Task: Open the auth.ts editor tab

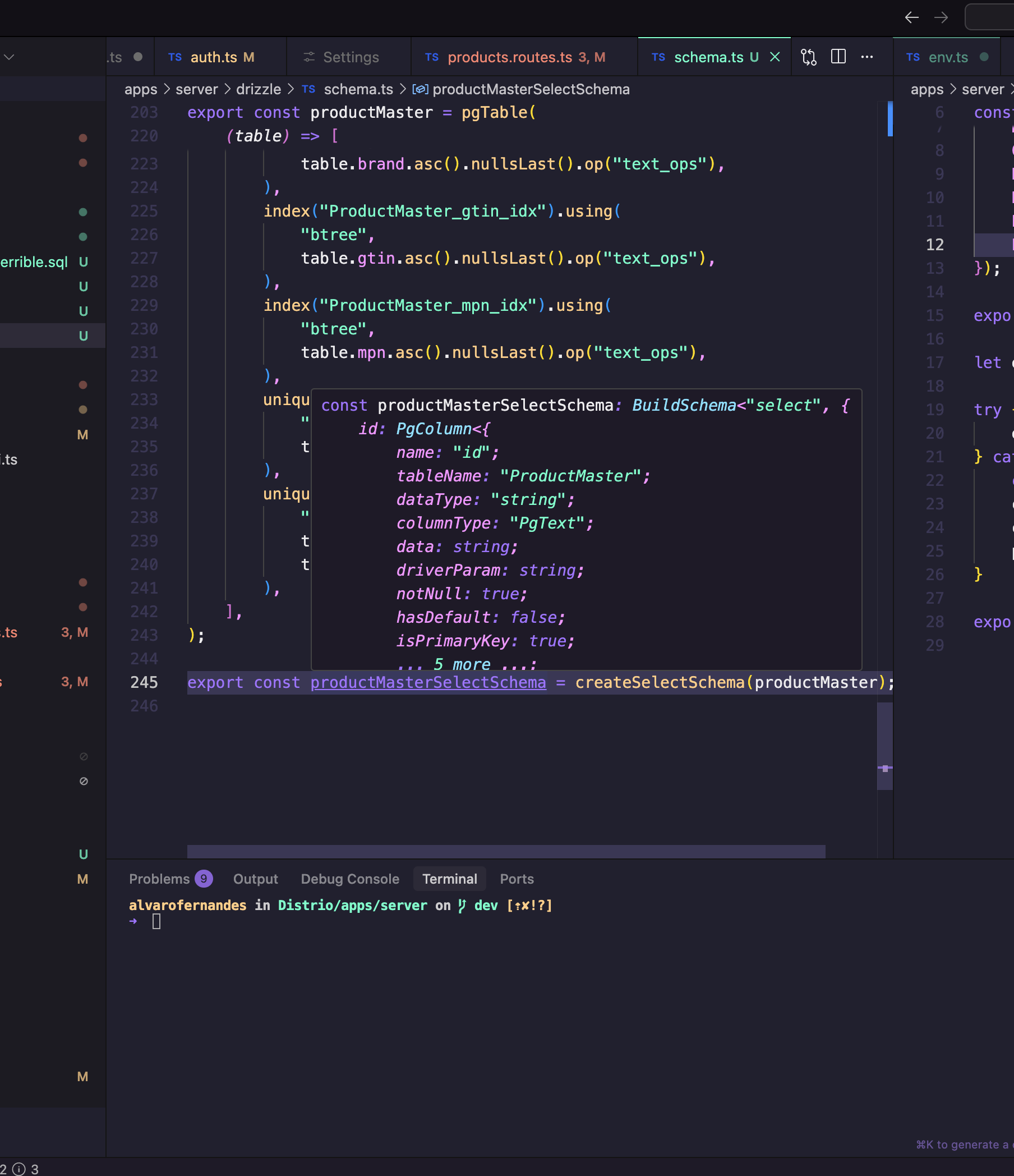Action: [x=220, y=57]
